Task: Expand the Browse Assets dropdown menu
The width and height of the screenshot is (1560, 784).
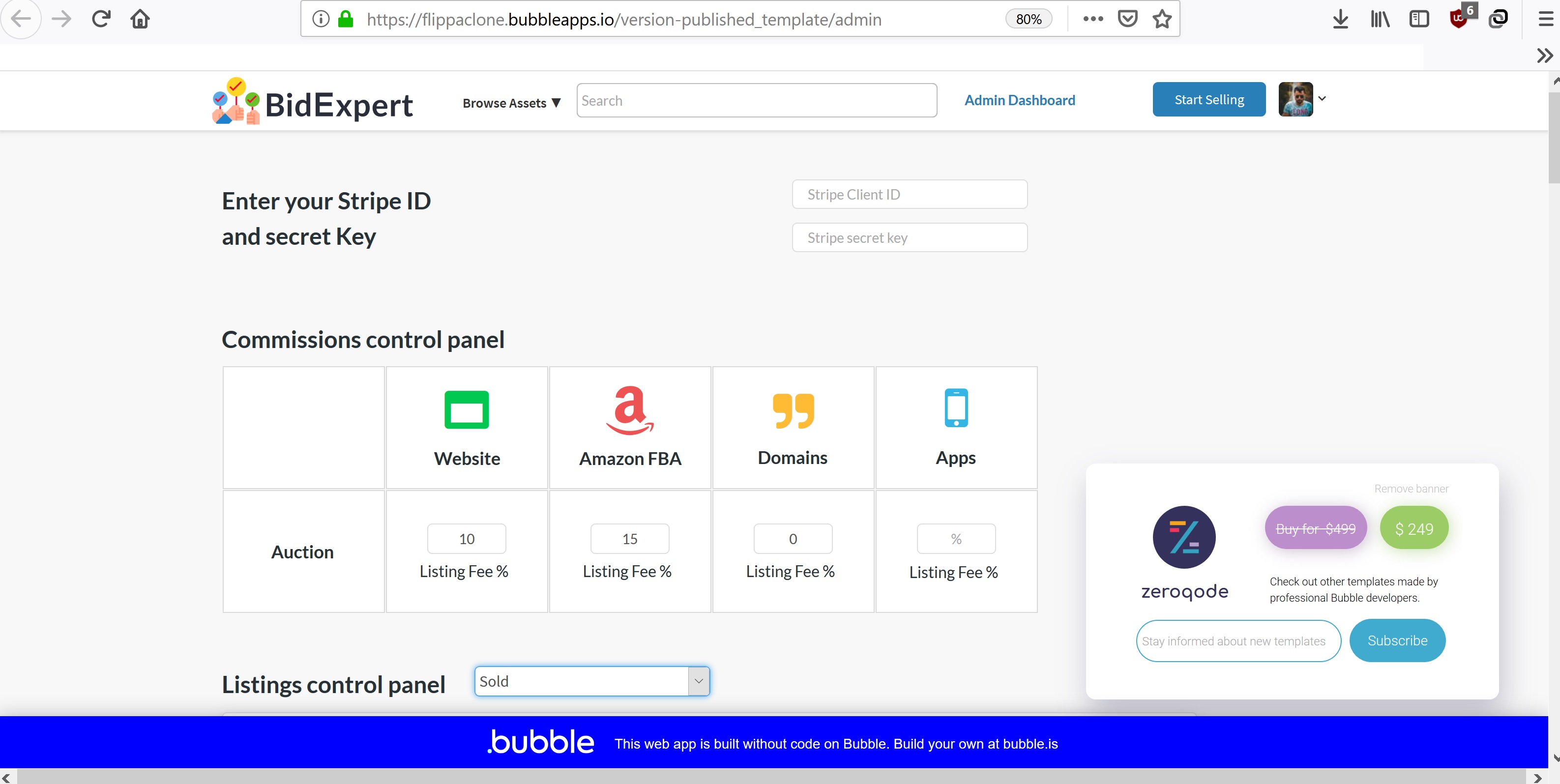Action: 511,103
